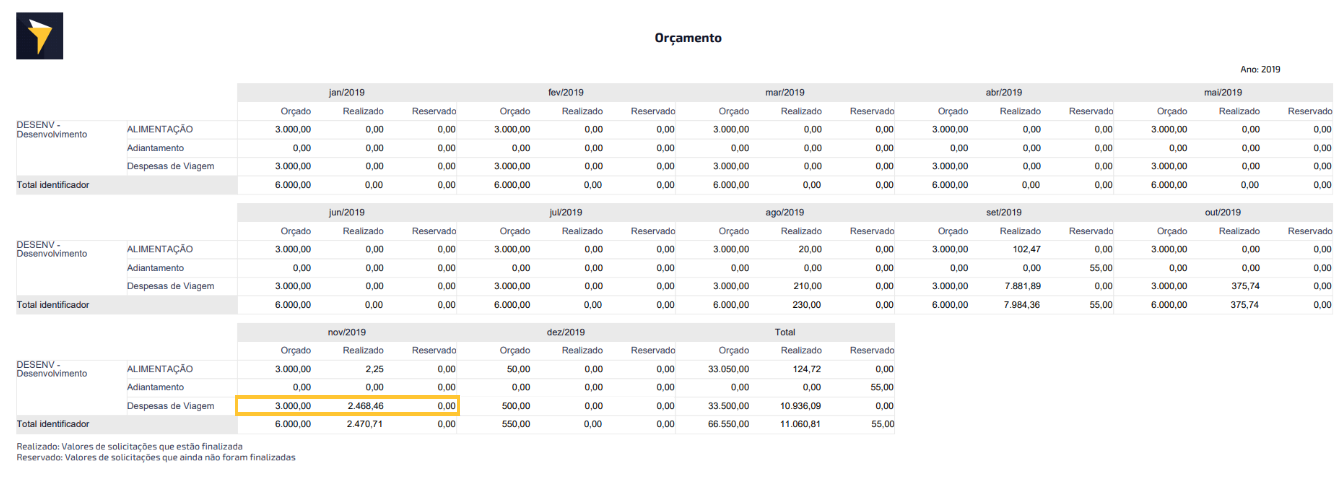1337x497 pixels.
Task: Select the fev/2019 month header
Action: point(566,92)
